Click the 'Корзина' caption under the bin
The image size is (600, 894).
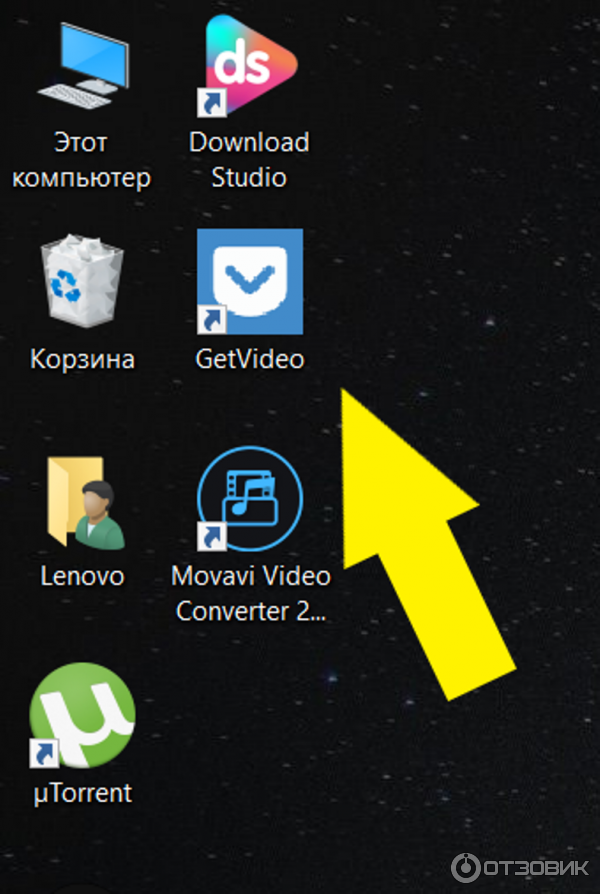coord(82,359)
